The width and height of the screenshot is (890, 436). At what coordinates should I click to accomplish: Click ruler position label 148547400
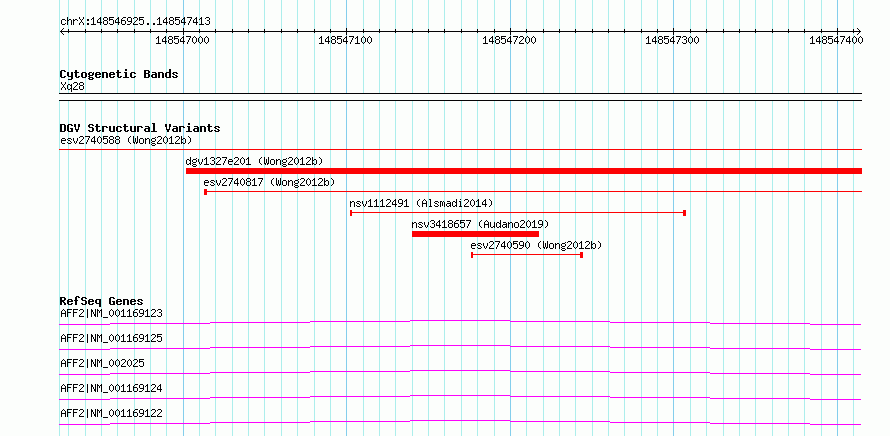pyautogui.click(x=836, y=40)
